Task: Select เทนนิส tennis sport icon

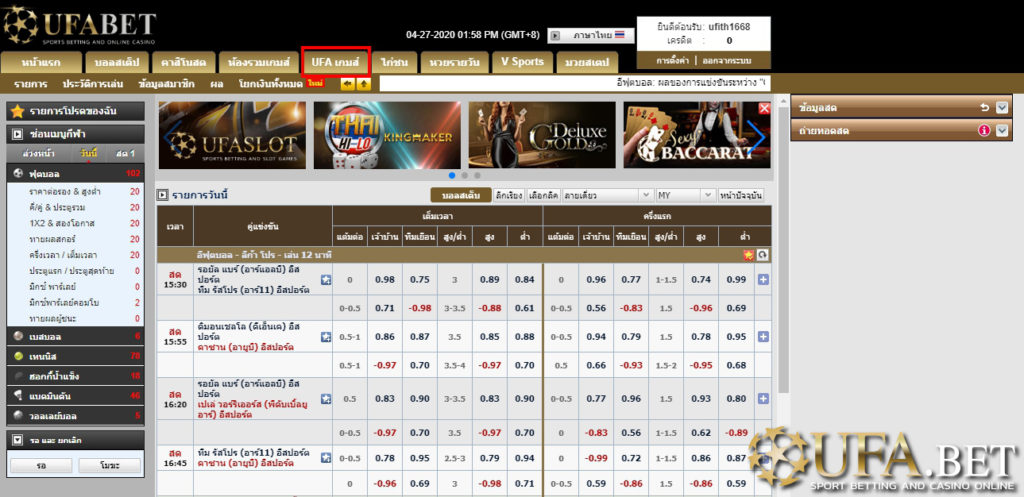Action: tap(18, 357)
